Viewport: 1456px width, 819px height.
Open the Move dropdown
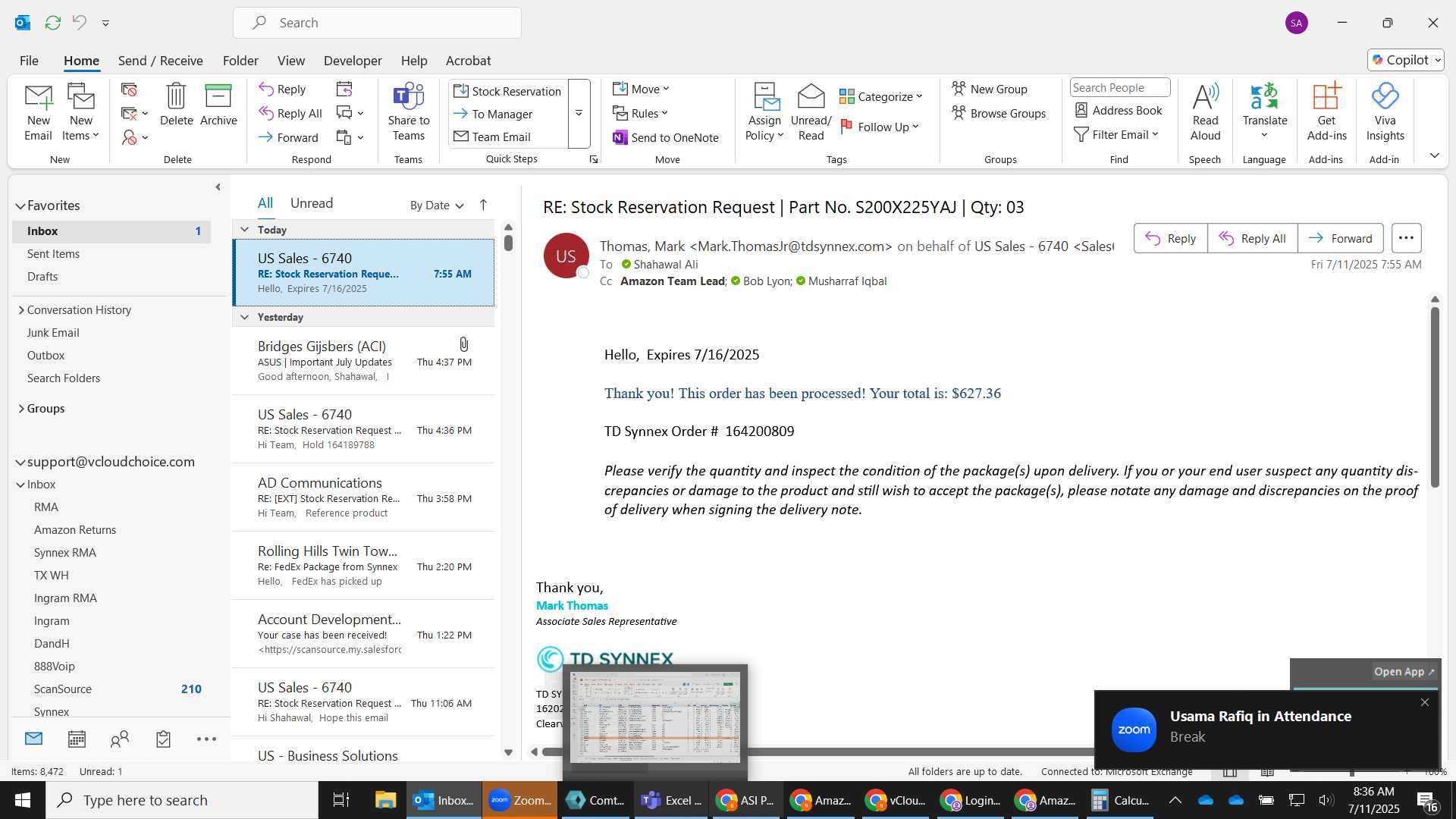pyautogui.click(x=642, y=89)
